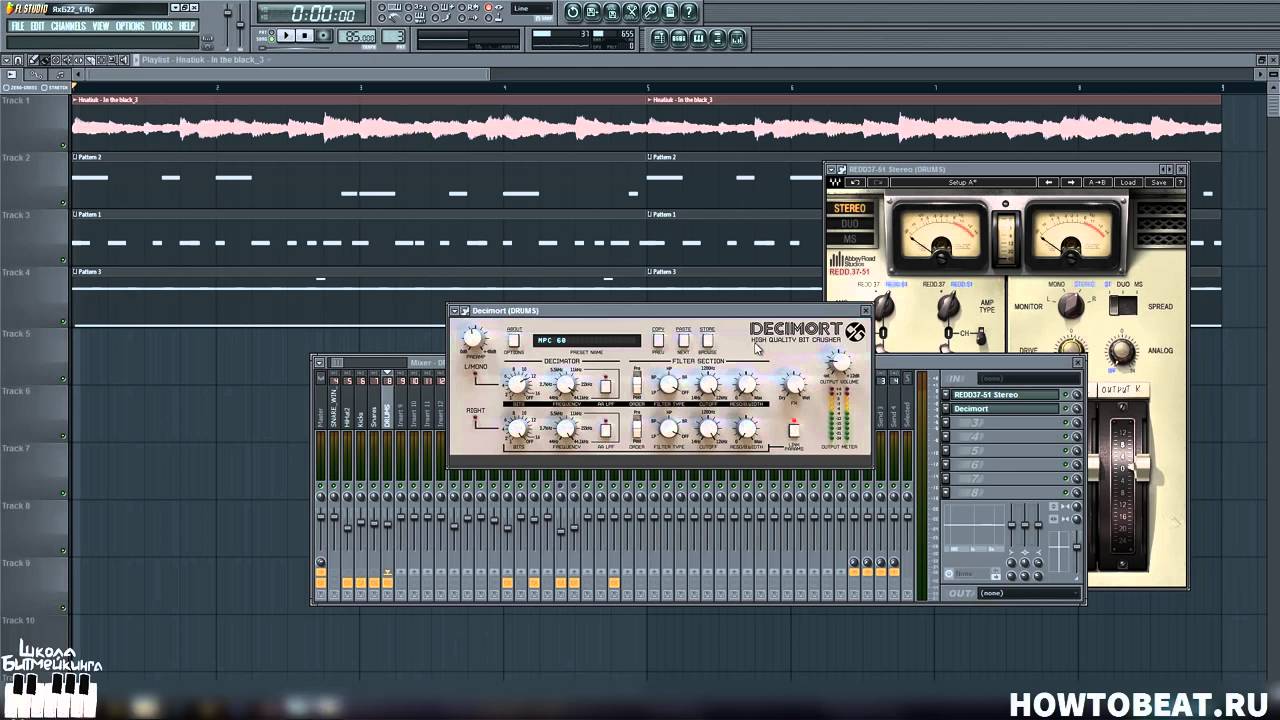Click the Decimort Browse presets button
The width and height of the screenshot is (1280, 720).
pos(707,341)
